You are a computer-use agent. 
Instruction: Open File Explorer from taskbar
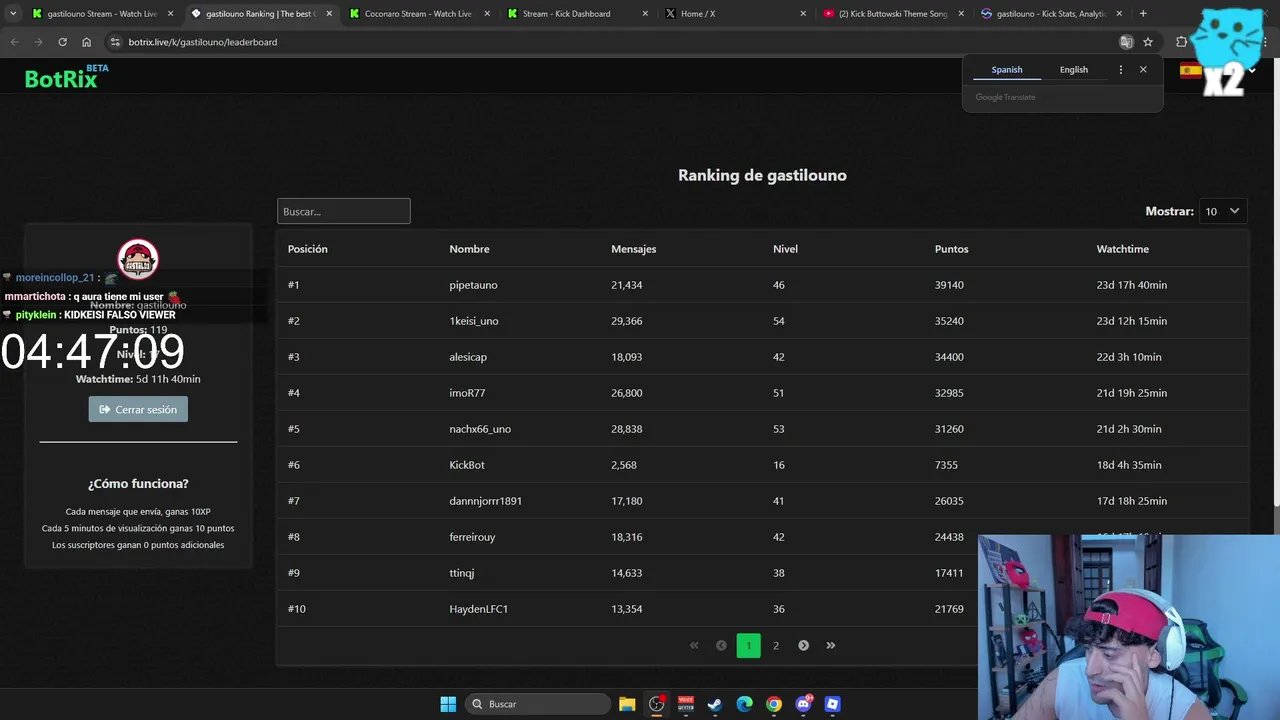[x=627, y=704]
